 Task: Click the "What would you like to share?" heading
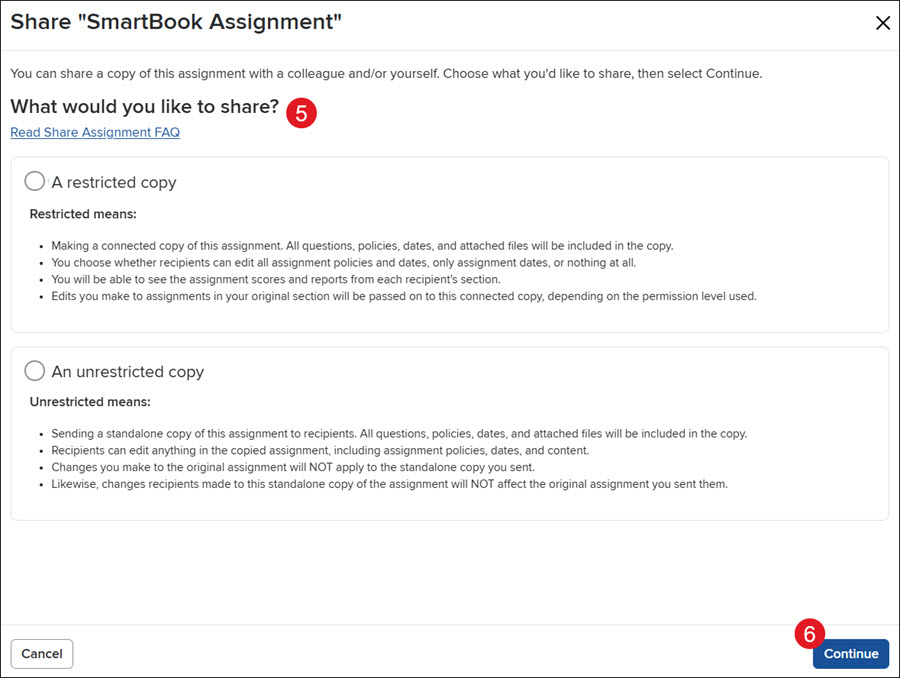[145, 107]
